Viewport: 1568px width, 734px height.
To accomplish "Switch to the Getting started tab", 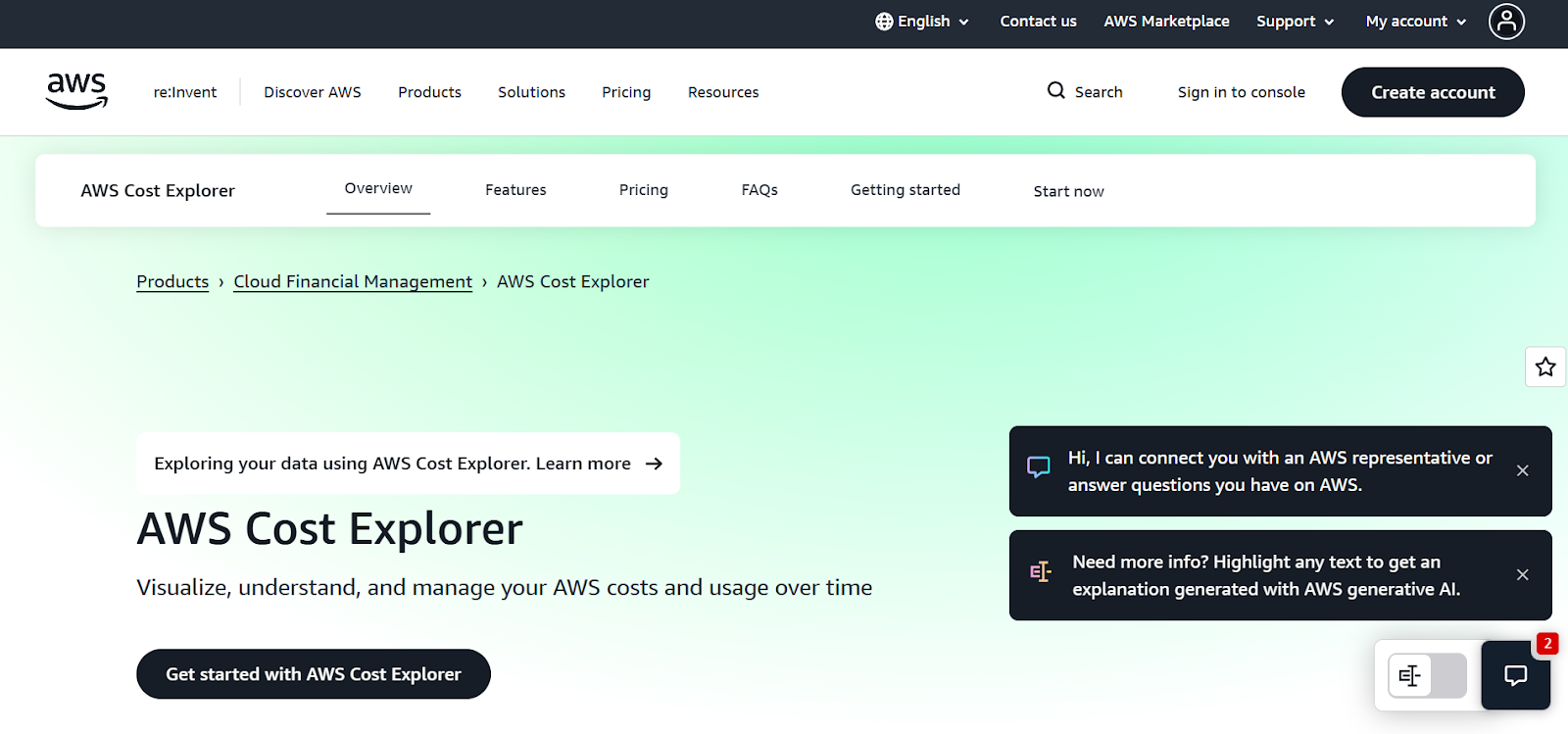I will [906, 190].
